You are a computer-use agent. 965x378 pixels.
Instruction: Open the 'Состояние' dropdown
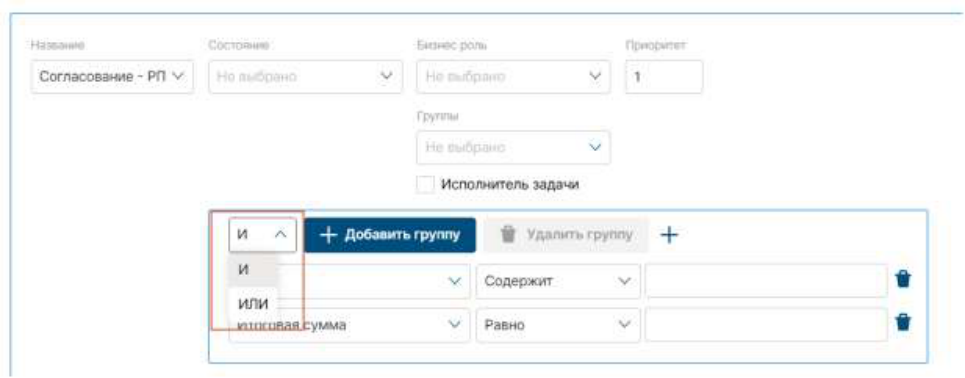pos(306,77)
